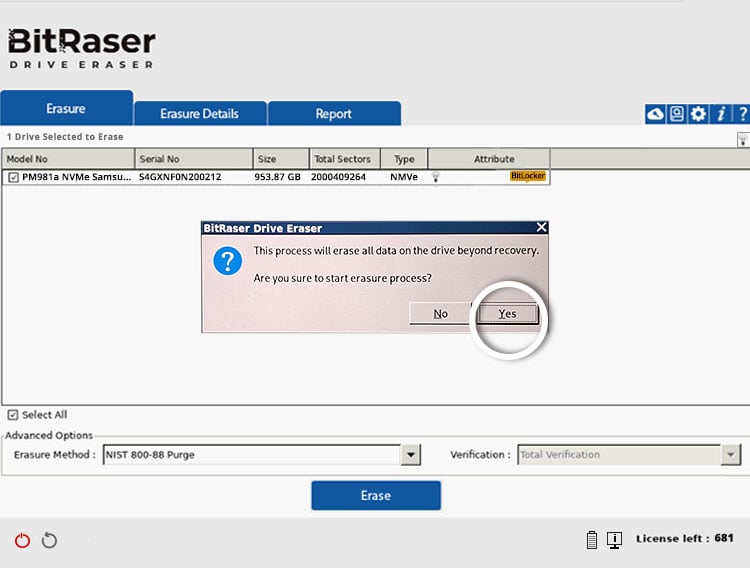Toggle the Select All checkbox
This screenshot has width=750, height=568.
(x=13, y=415)
